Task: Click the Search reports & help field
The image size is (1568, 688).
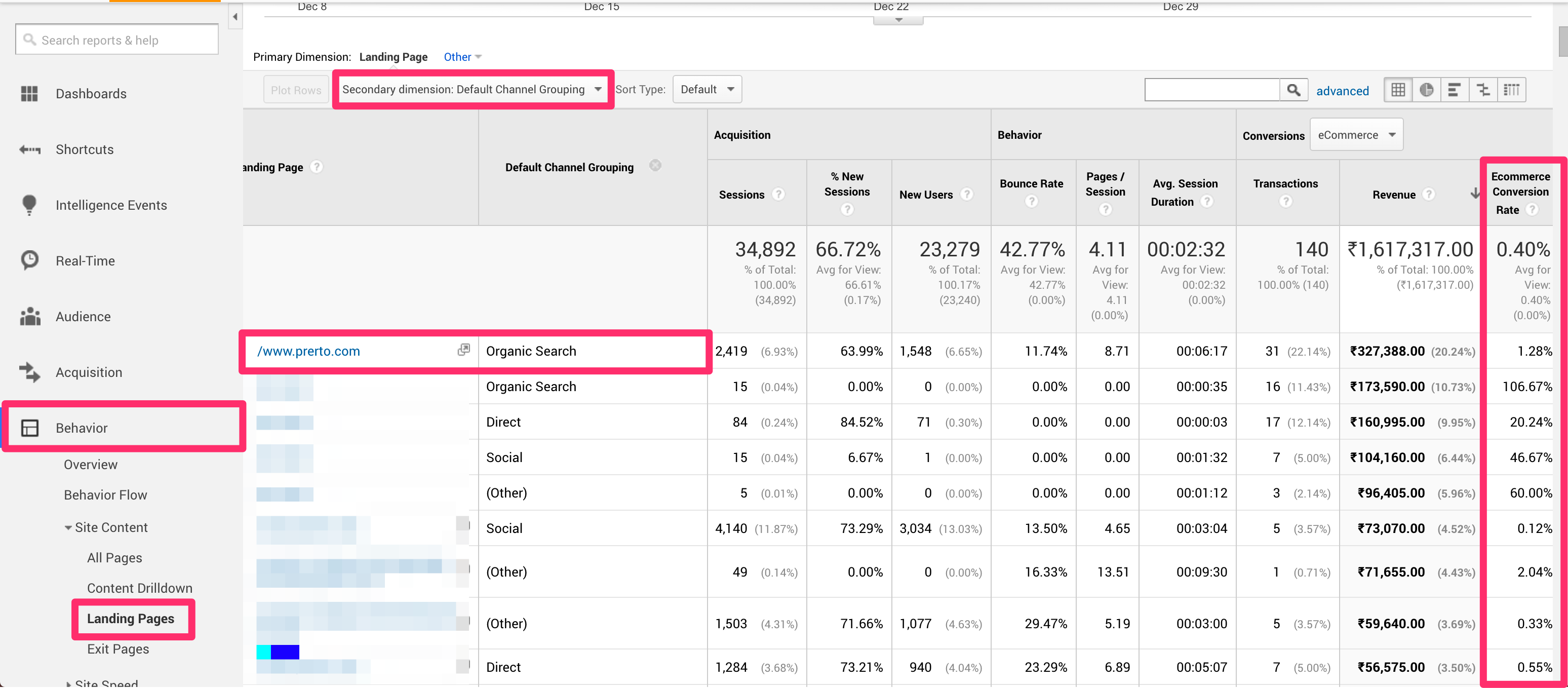Action: click(x=117, y=40)
